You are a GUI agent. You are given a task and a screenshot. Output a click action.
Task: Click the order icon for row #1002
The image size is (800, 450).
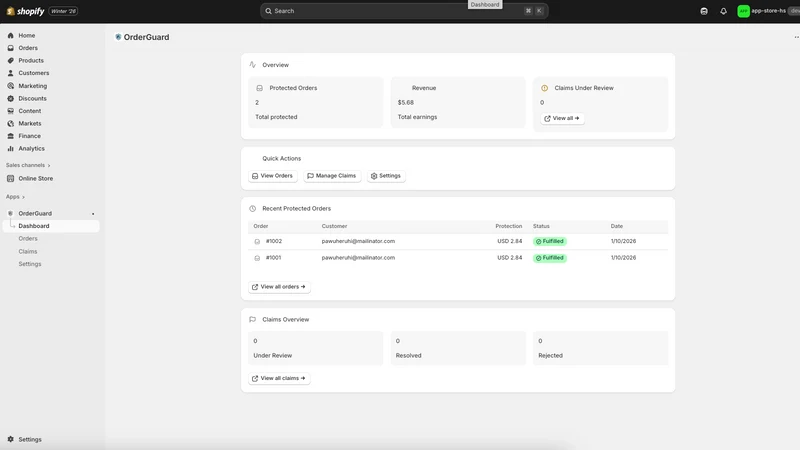click(x=257, y=242)
